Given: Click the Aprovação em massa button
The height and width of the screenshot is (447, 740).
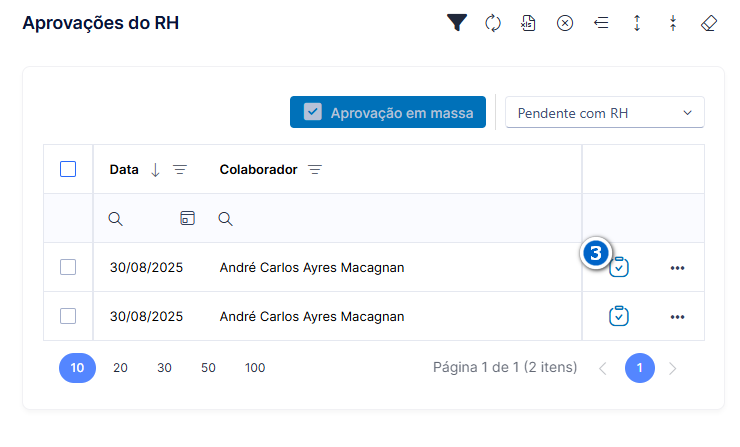Looking at the screenshot, I should [387, 112].
